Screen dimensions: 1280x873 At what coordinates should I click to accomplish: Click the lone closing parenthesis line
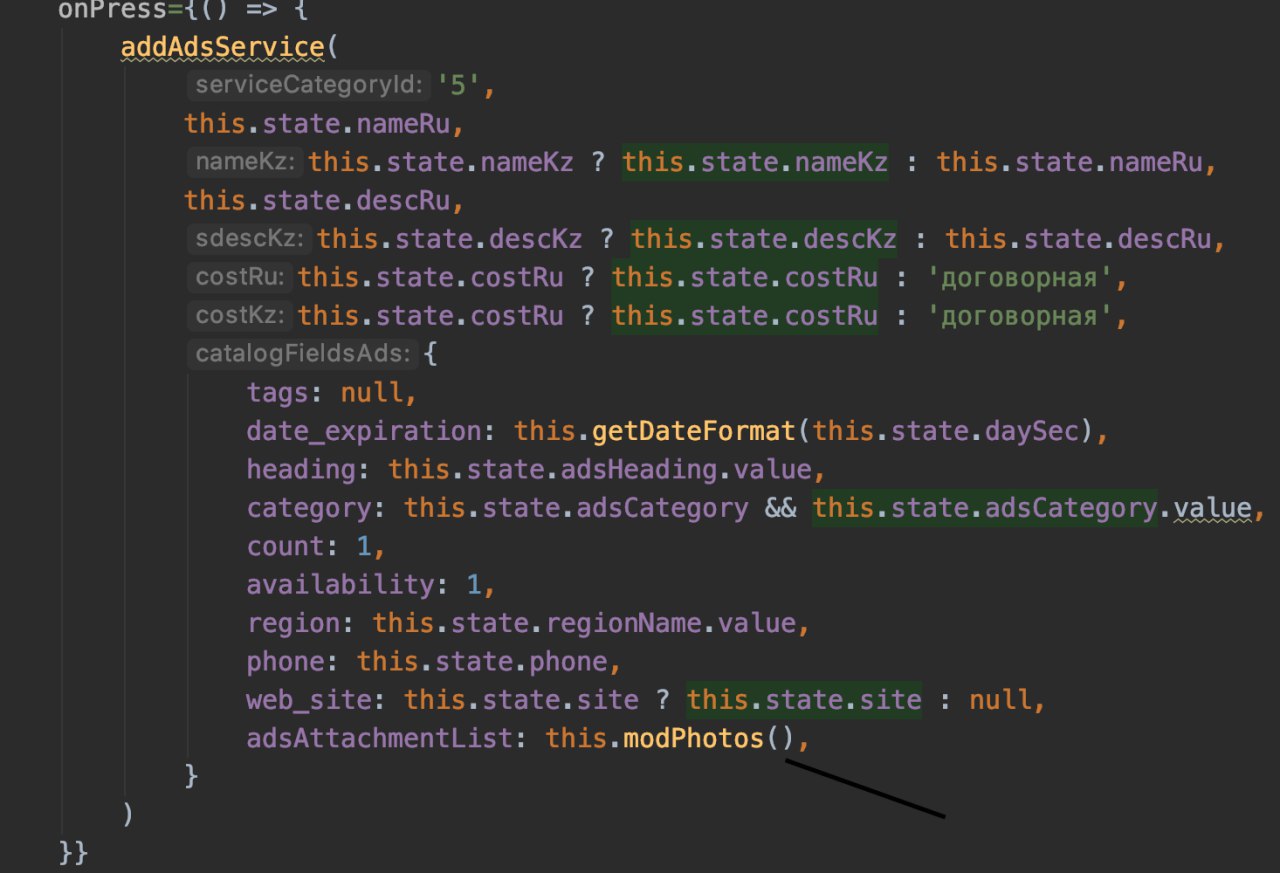(x=128, y=816)
